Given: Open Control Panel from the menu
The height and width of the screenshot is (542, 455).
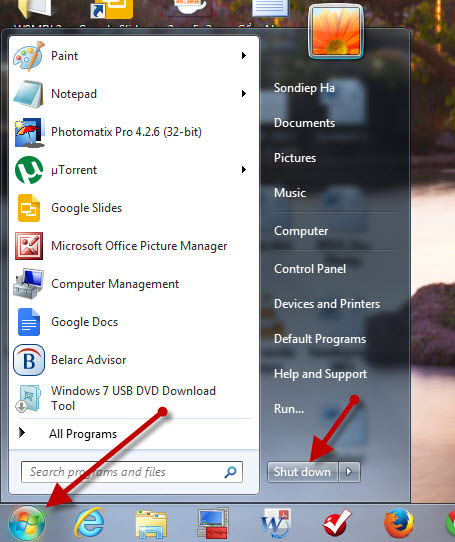Looking at the screenshot, I should point(310,269).
